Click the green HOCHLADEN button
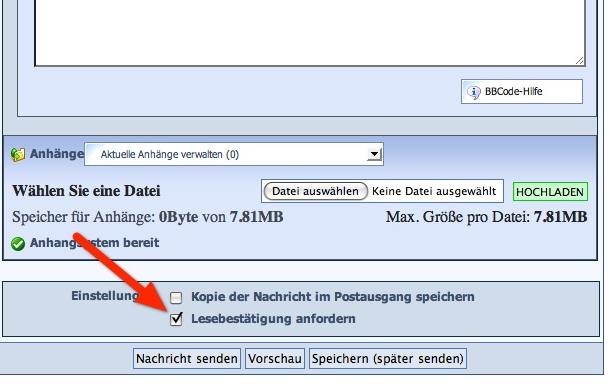The height and width of the screenshot is (386, 610). [x=550, y=192]
